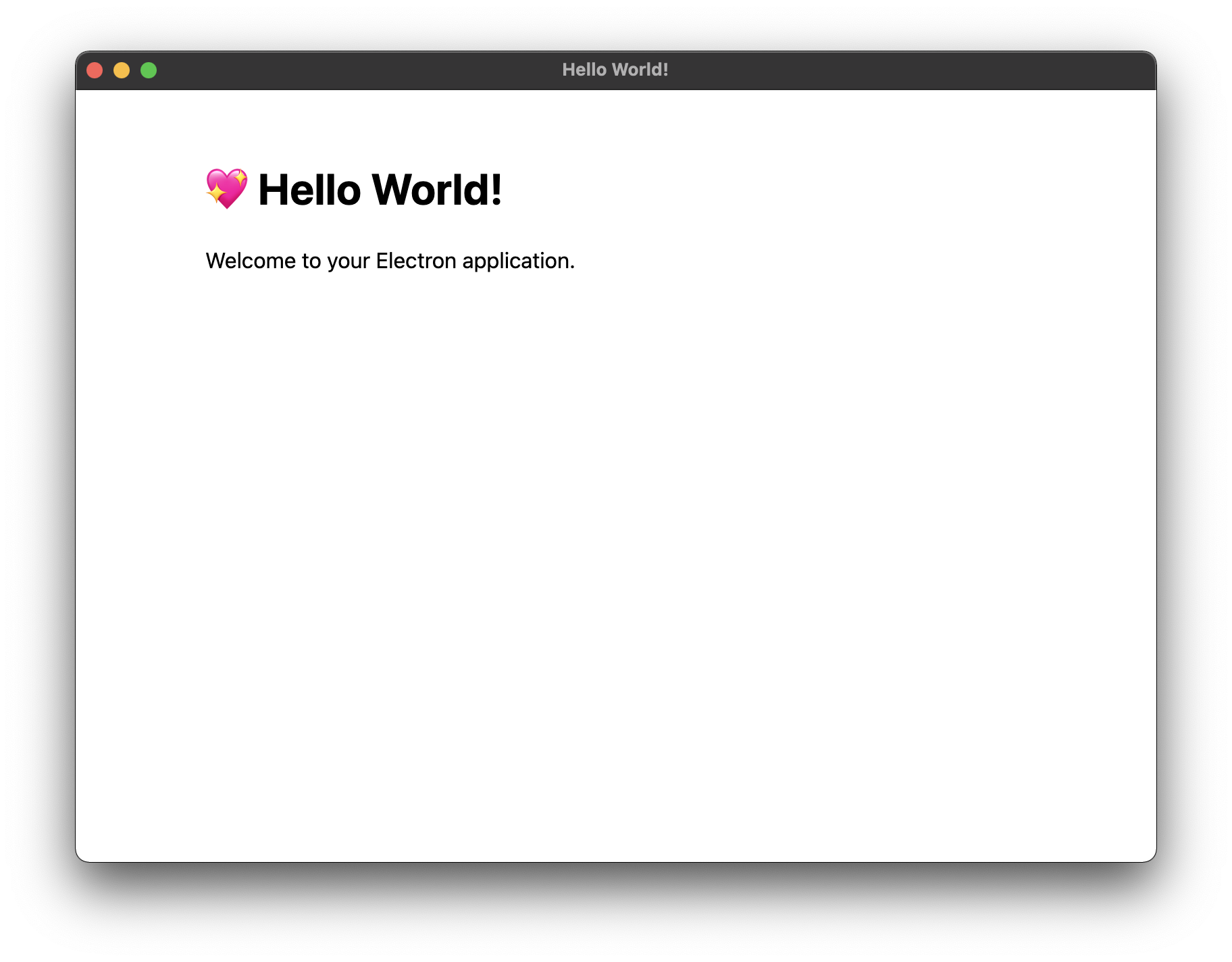Viewport: 1232px width, 962px height.
Task: Click the yellow minimize traffic light
Action: (122, 70)
